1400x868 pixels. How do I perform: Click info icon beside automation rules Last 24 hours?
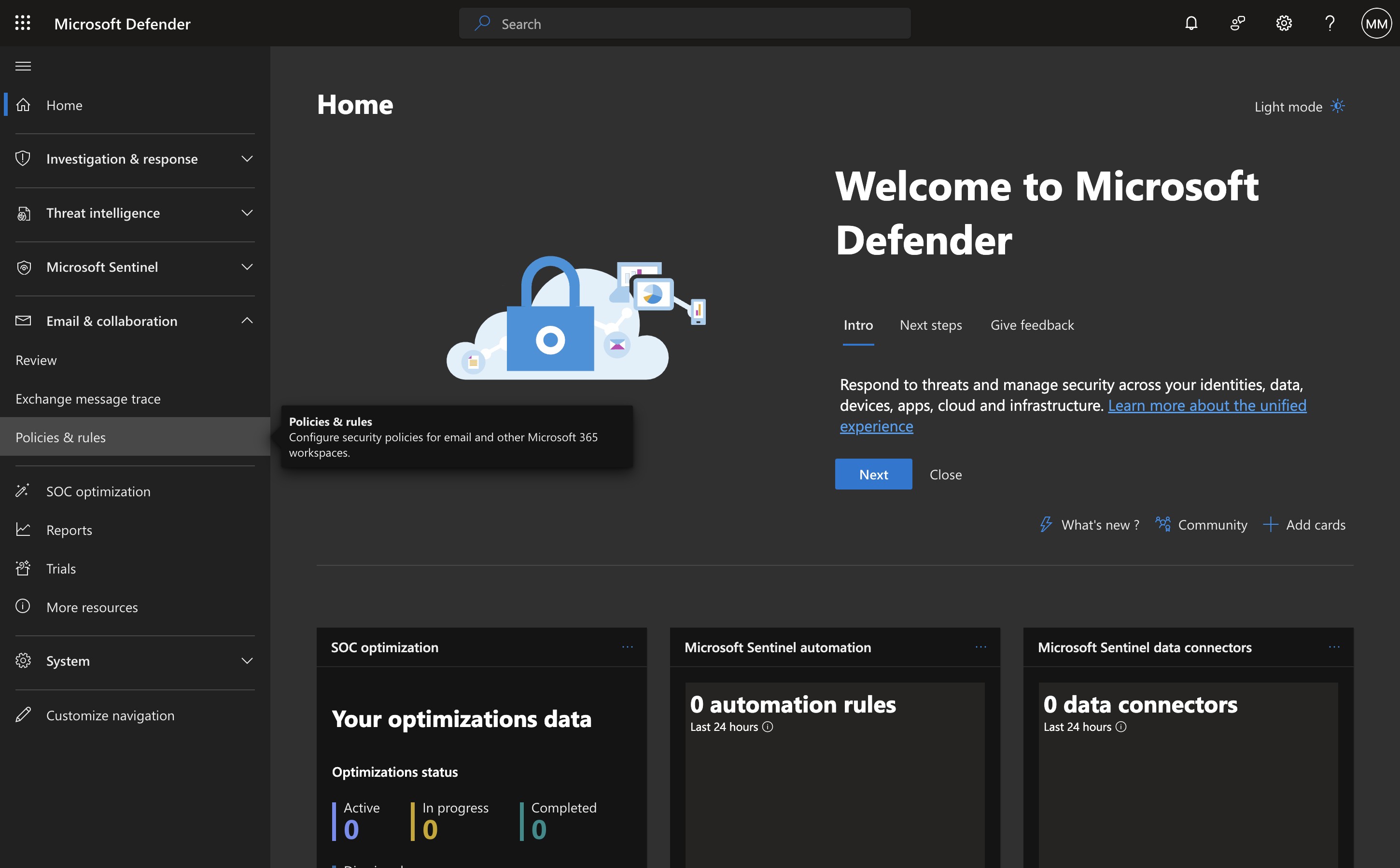pyautogui.click(x=768, y=727)
